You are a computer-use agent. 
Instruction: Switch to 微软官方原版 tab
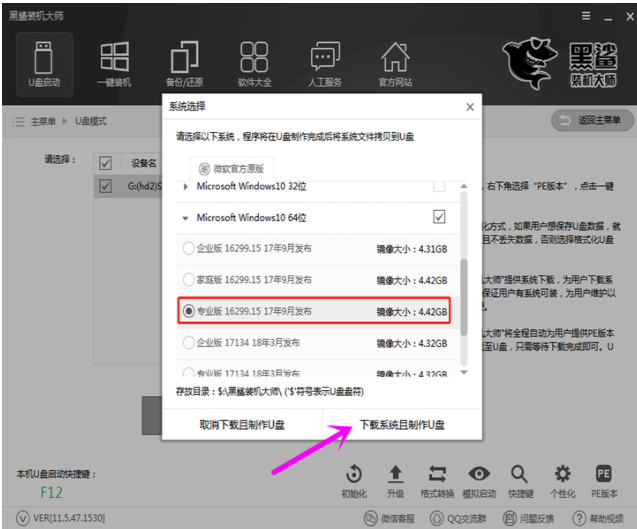pos(232,169)
